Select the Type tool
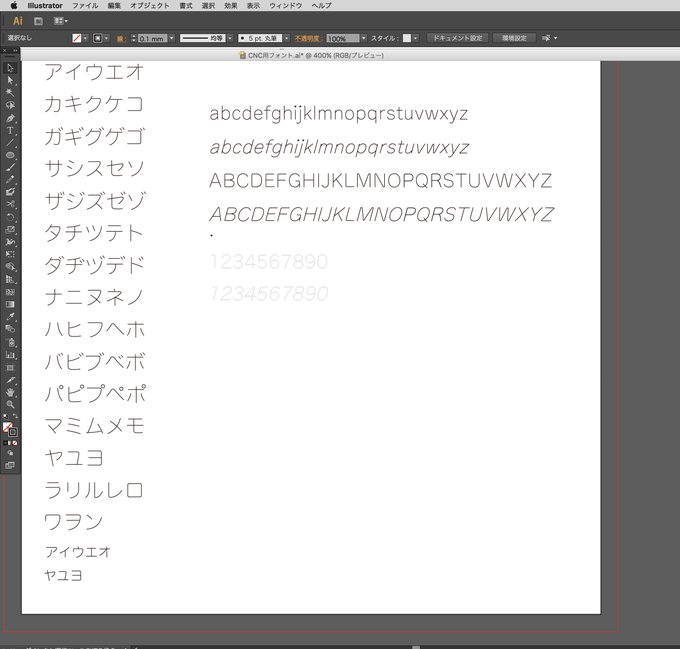Viewport: 680px width, 649px height. (10, 130)
